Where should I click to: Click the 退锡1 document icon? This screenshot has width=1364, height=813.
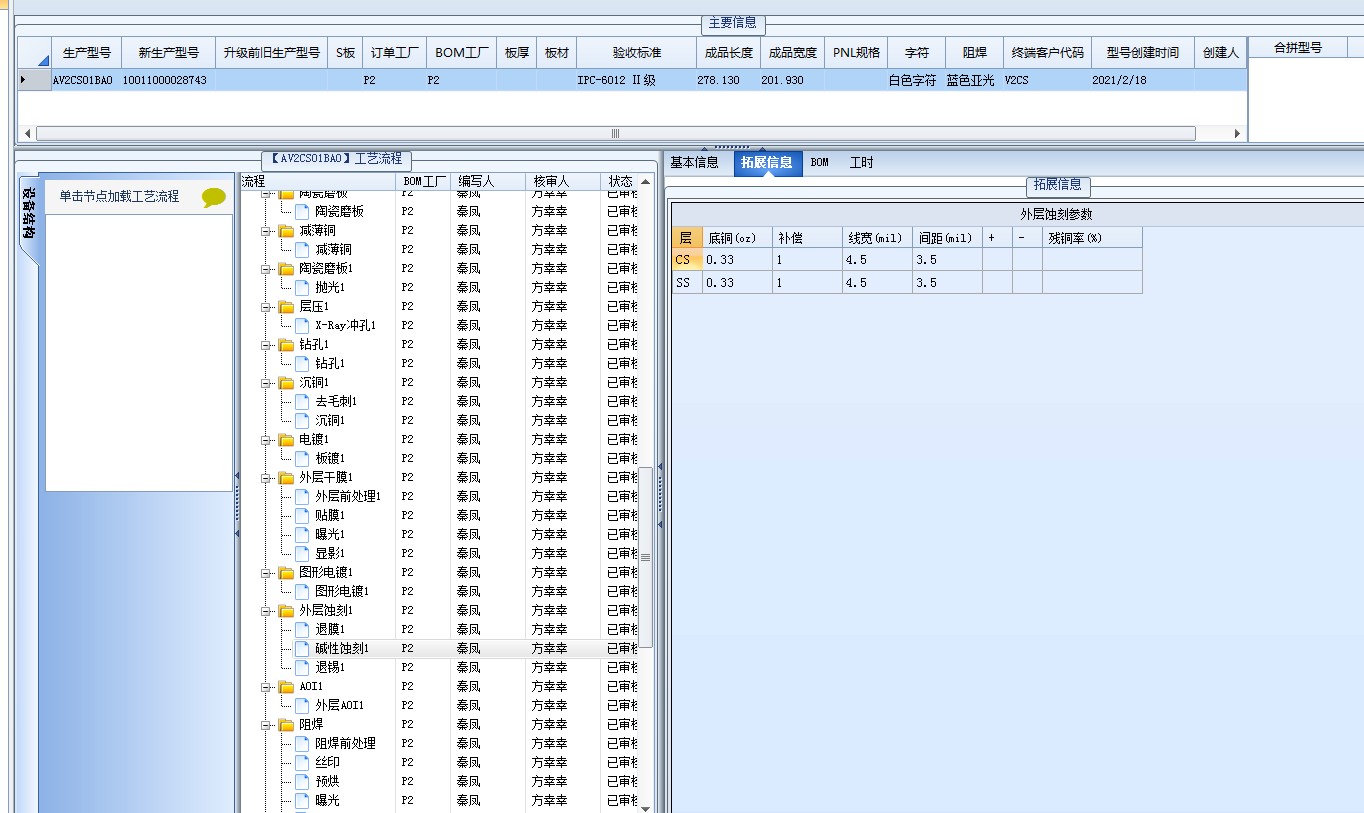[x=303, y=668]
